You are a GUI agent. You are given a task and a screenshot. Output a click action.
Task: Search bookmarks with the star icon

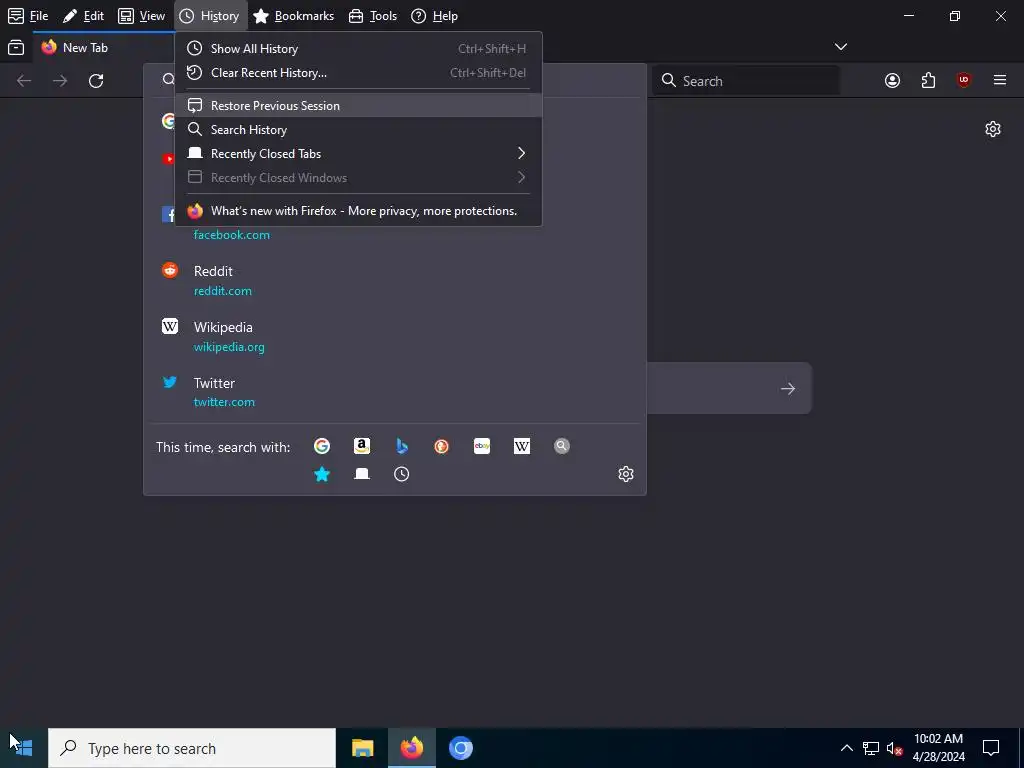click(x=322, y=474)
